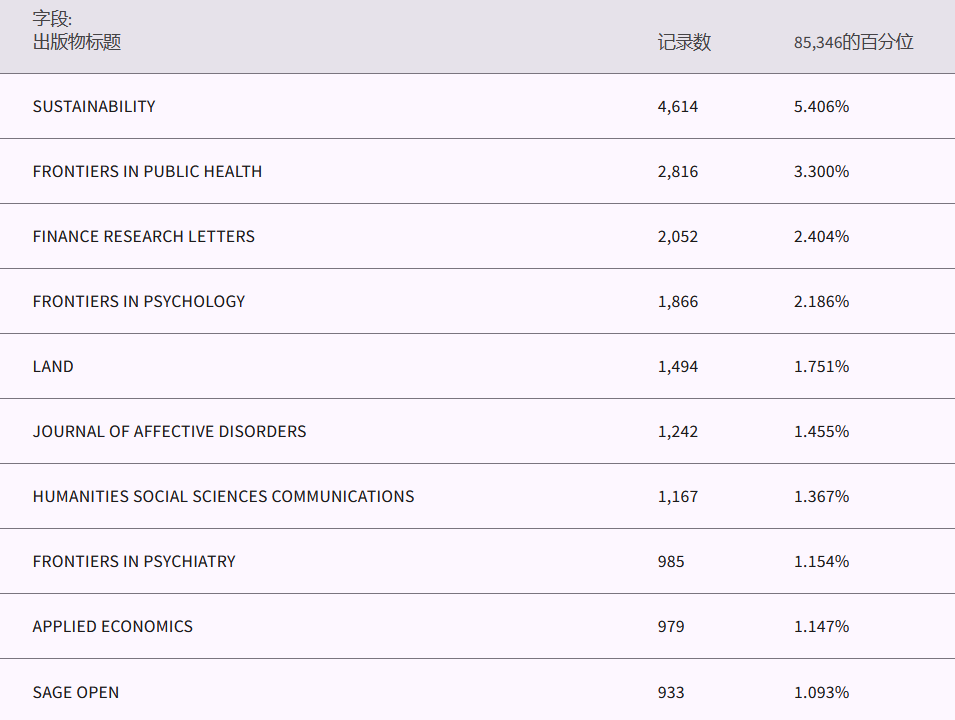Select FRONTIERS IN PUBLIC HEALTH row title
955x720 pixels.
147,171
